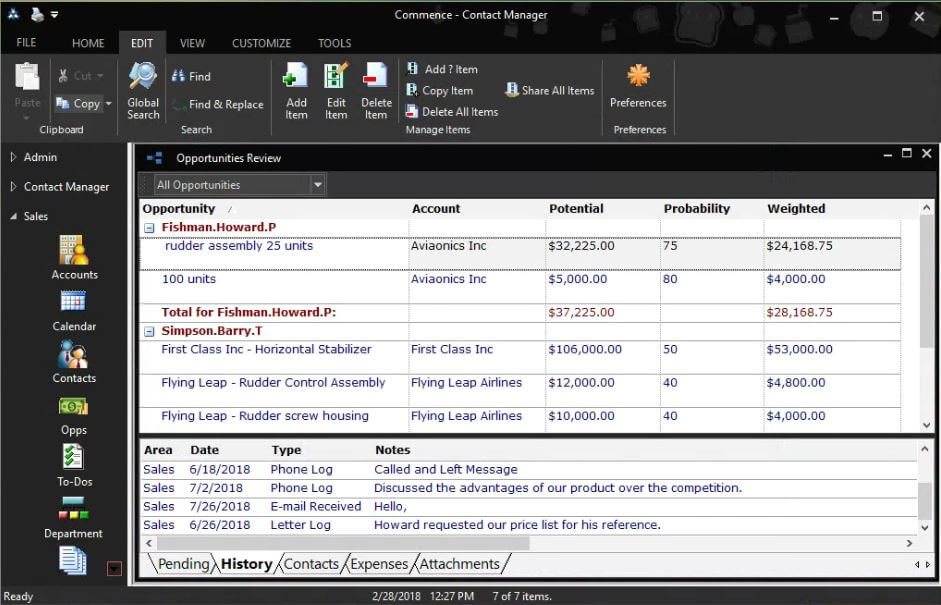Open the Global Search tool

point(143,91)
